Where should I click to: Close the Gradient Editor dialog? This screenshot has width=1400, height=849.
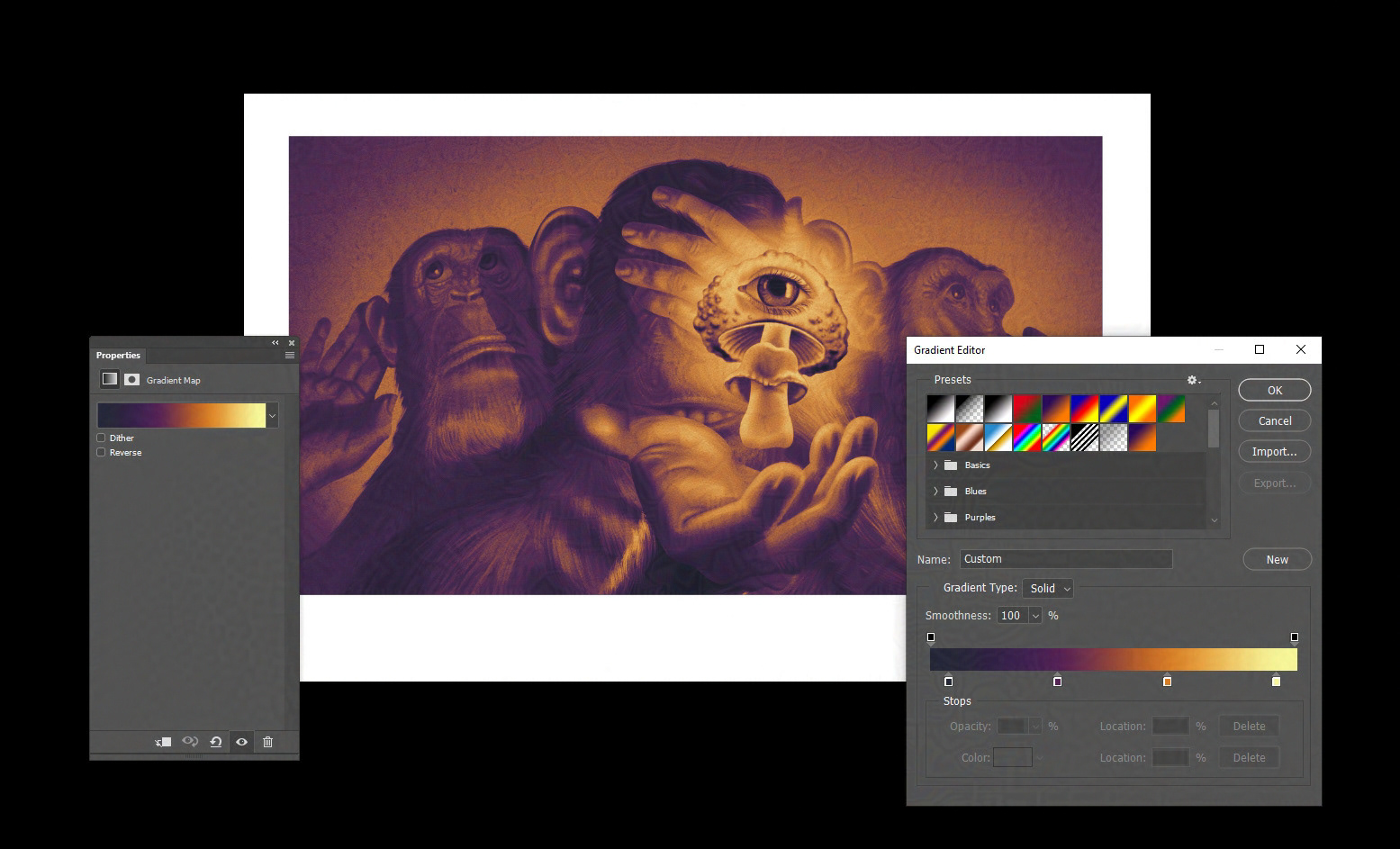click(x=1301, y=349)
